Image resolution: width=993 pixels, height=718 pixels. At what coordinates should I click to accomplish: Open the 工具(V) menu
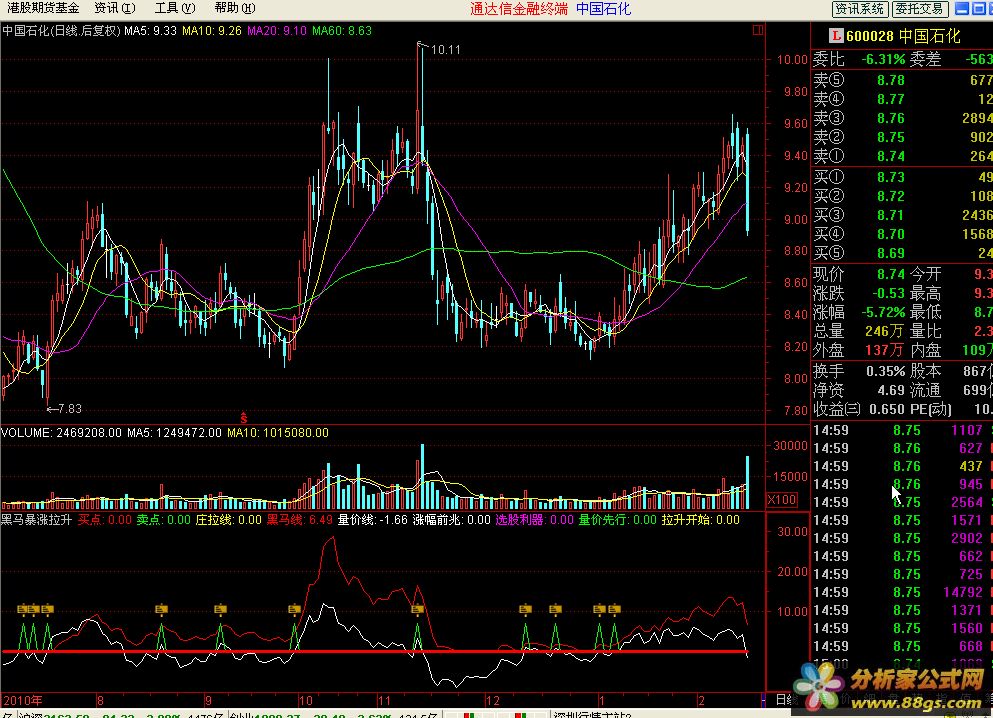(175, 8)
